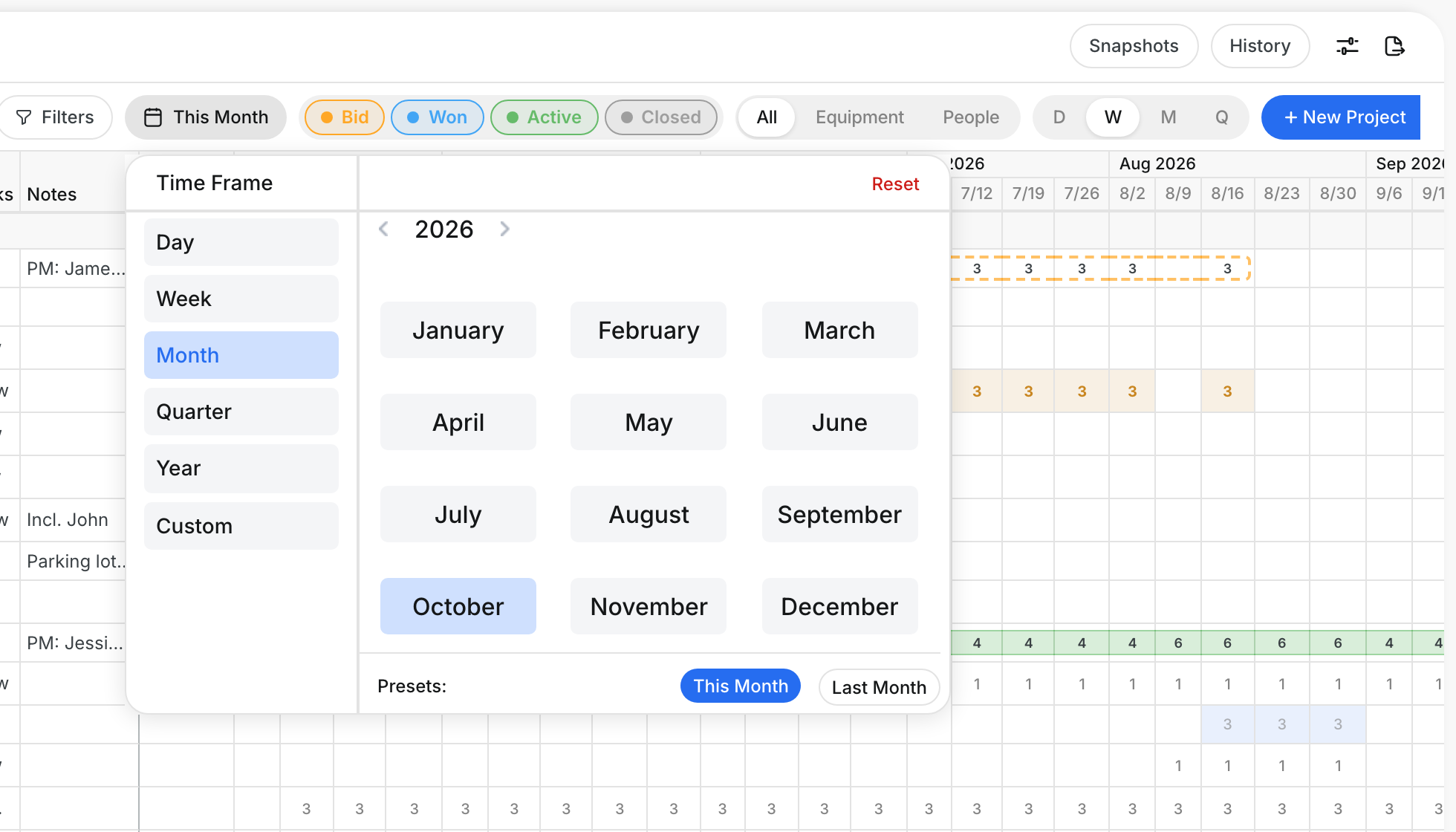
Task: Toggle the Bid status filter
Action: [x=344, y=117]
